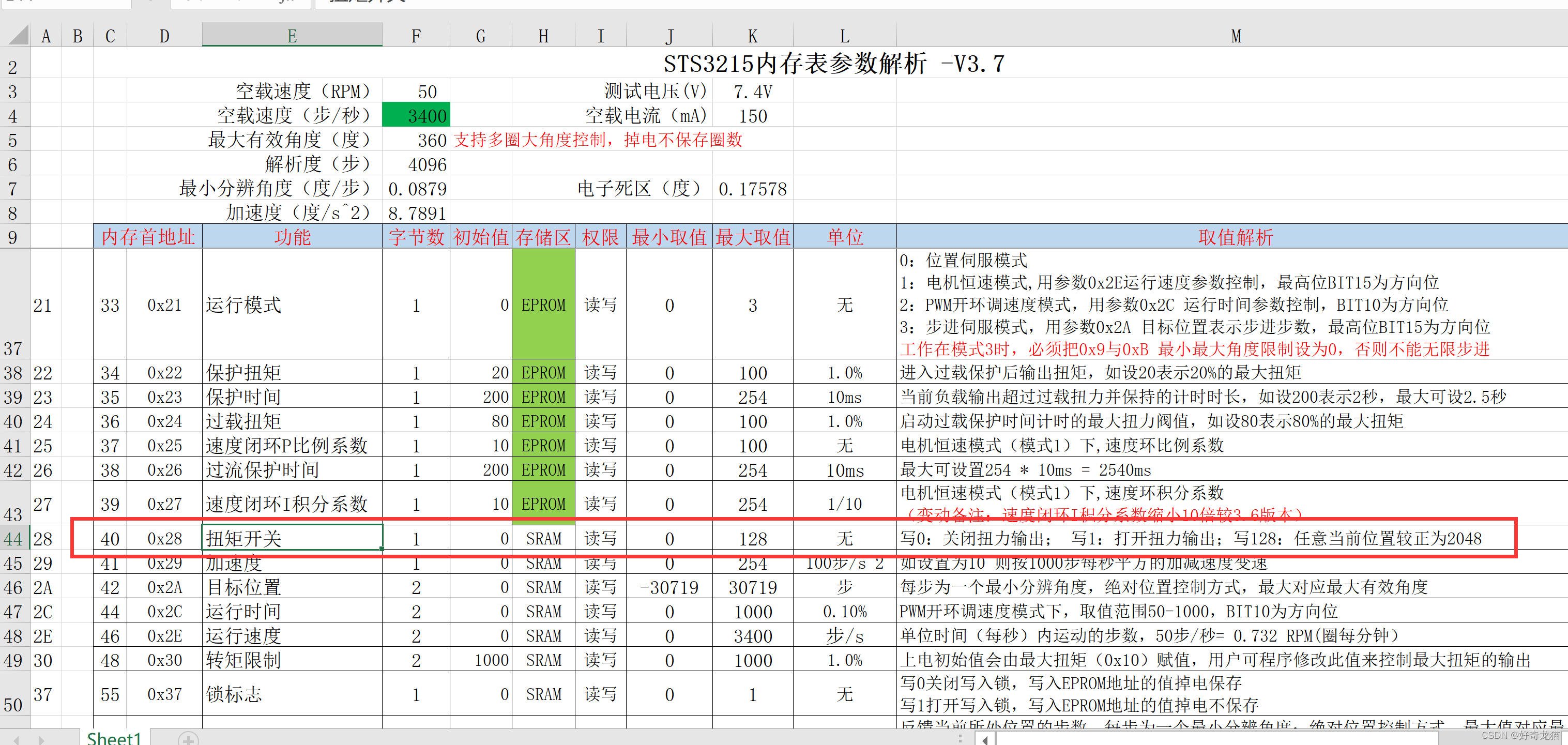Click the 内存首地址 header cell

[x=148, y=237]
